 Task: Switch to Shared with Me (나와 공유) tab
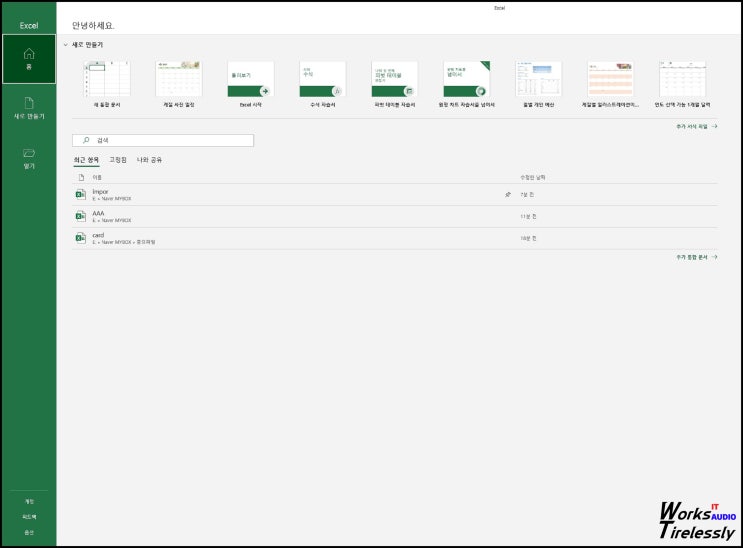[x=149, y=160]
